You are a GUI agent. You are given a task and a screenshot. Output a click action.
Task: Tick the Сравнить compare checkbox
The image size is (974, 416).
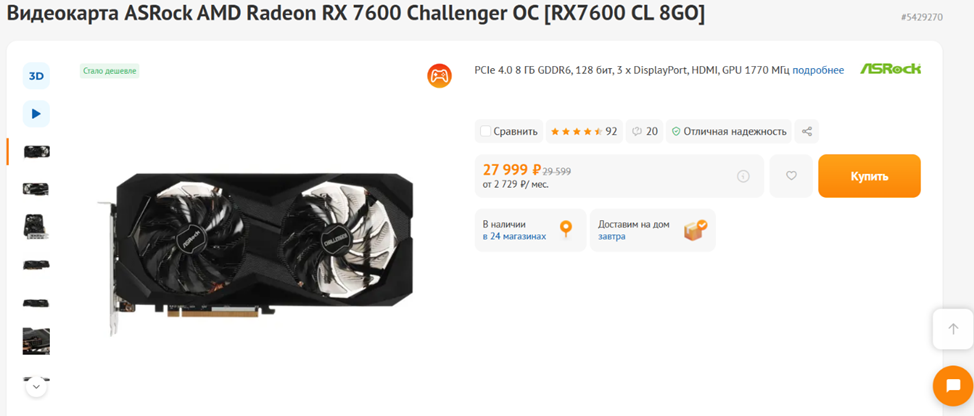point(486,132)
